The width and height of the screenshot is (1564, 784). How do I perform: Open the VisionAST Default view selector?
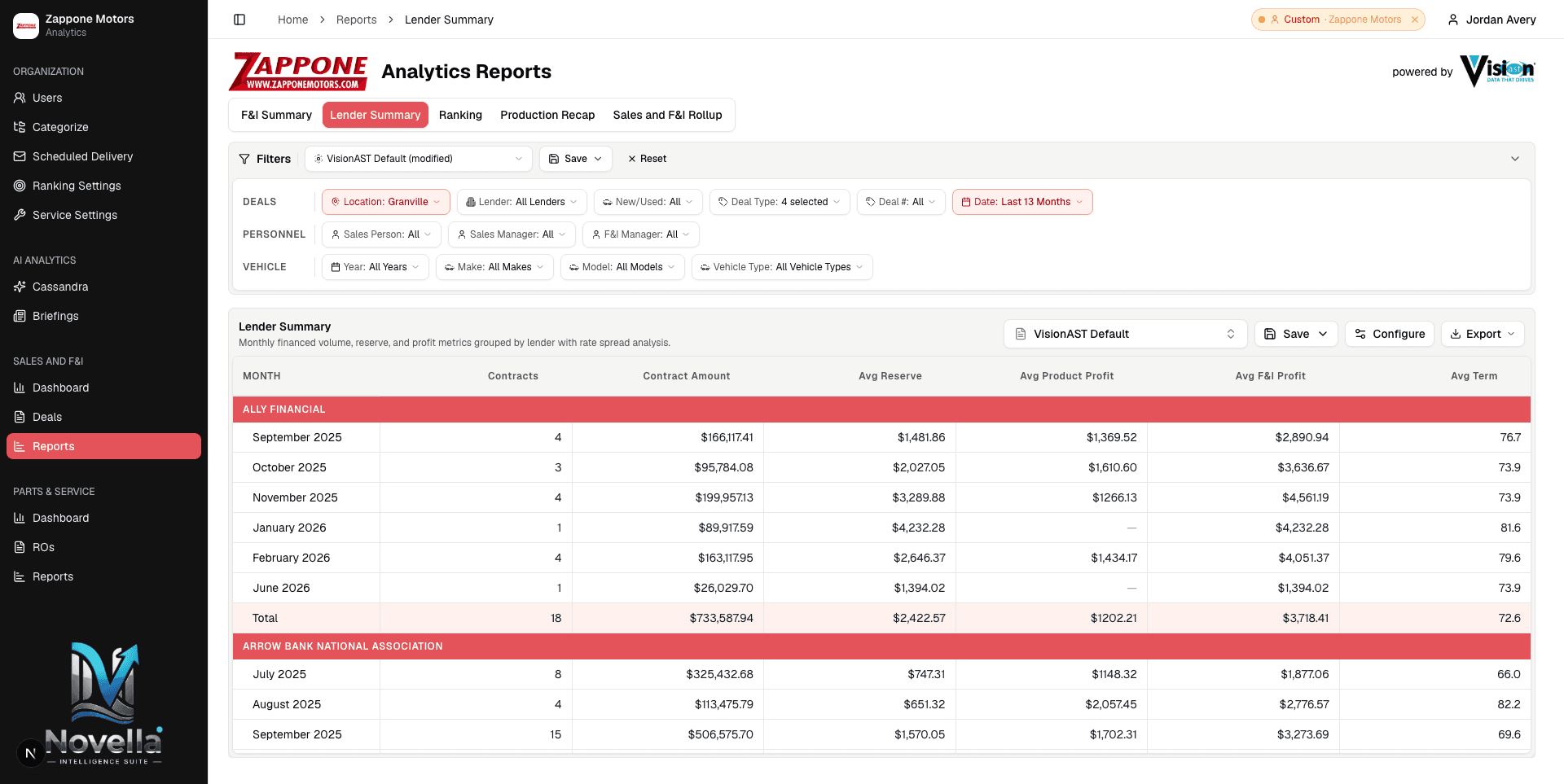coord(1125,334)
